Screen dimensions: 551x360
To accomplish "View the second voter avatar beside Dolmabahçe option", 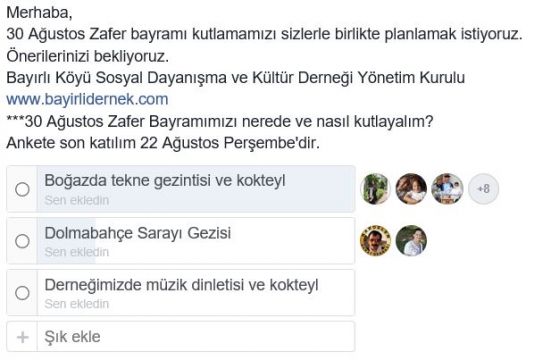I will 411,241.
